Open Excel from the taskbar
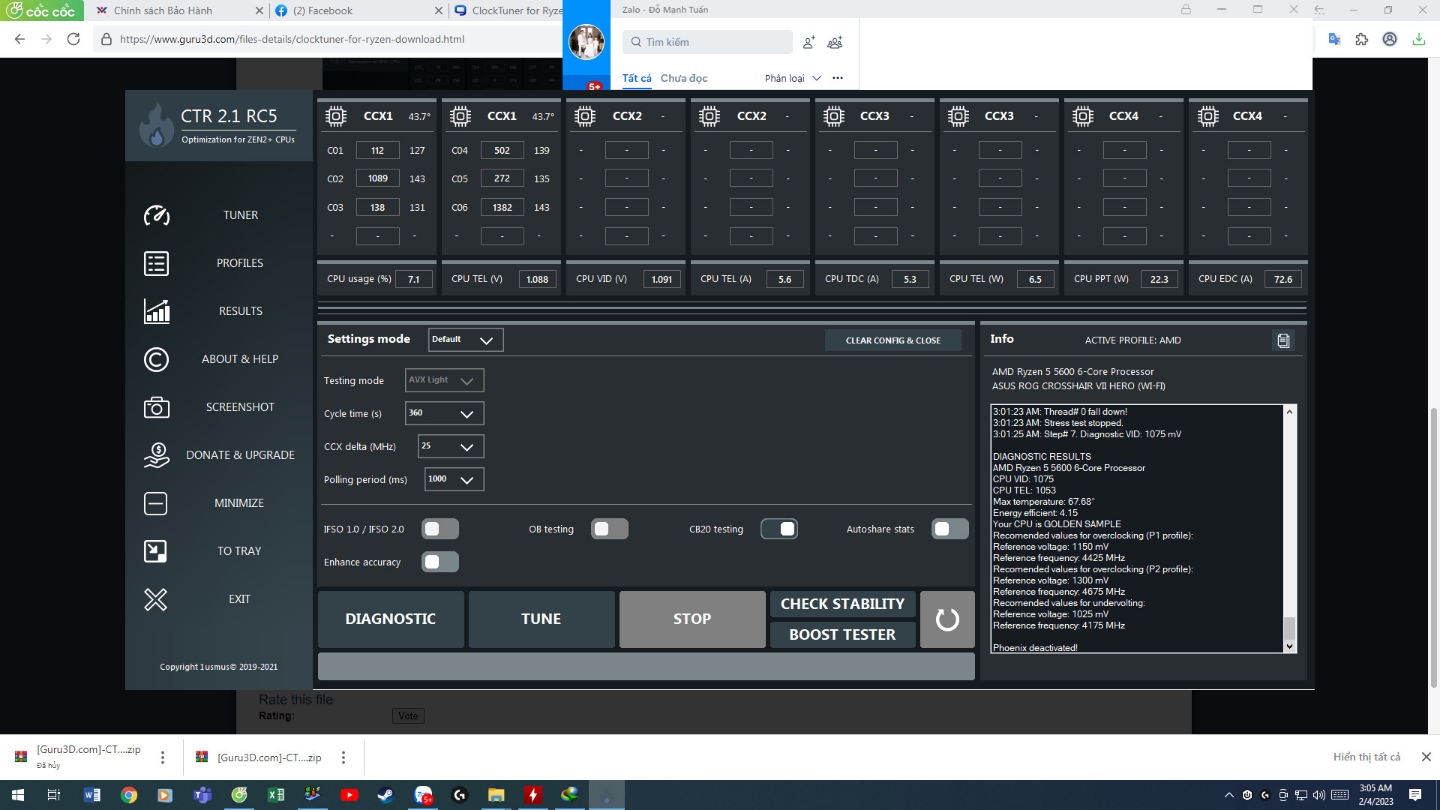This screenshot has width=1440, height=810. 276,795
